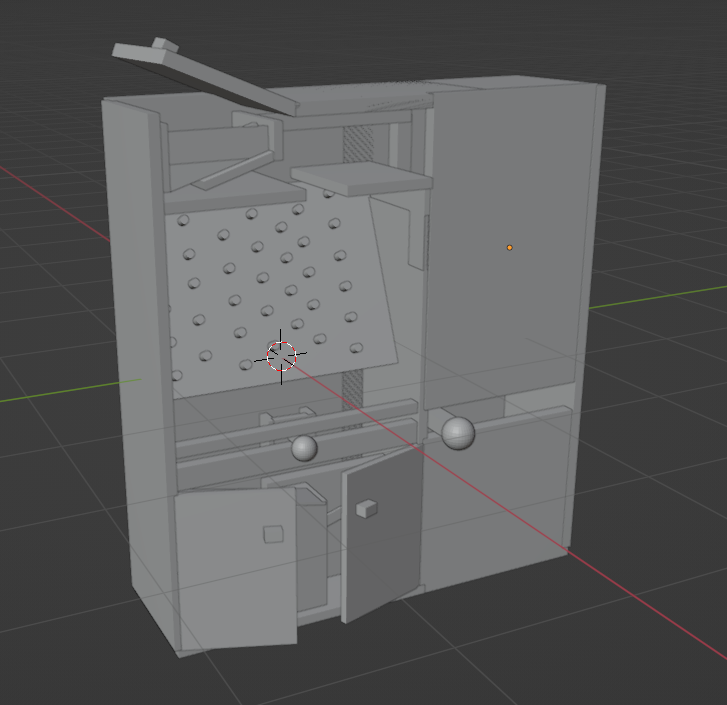Click the cube knob on the right door

pos(366,508)
